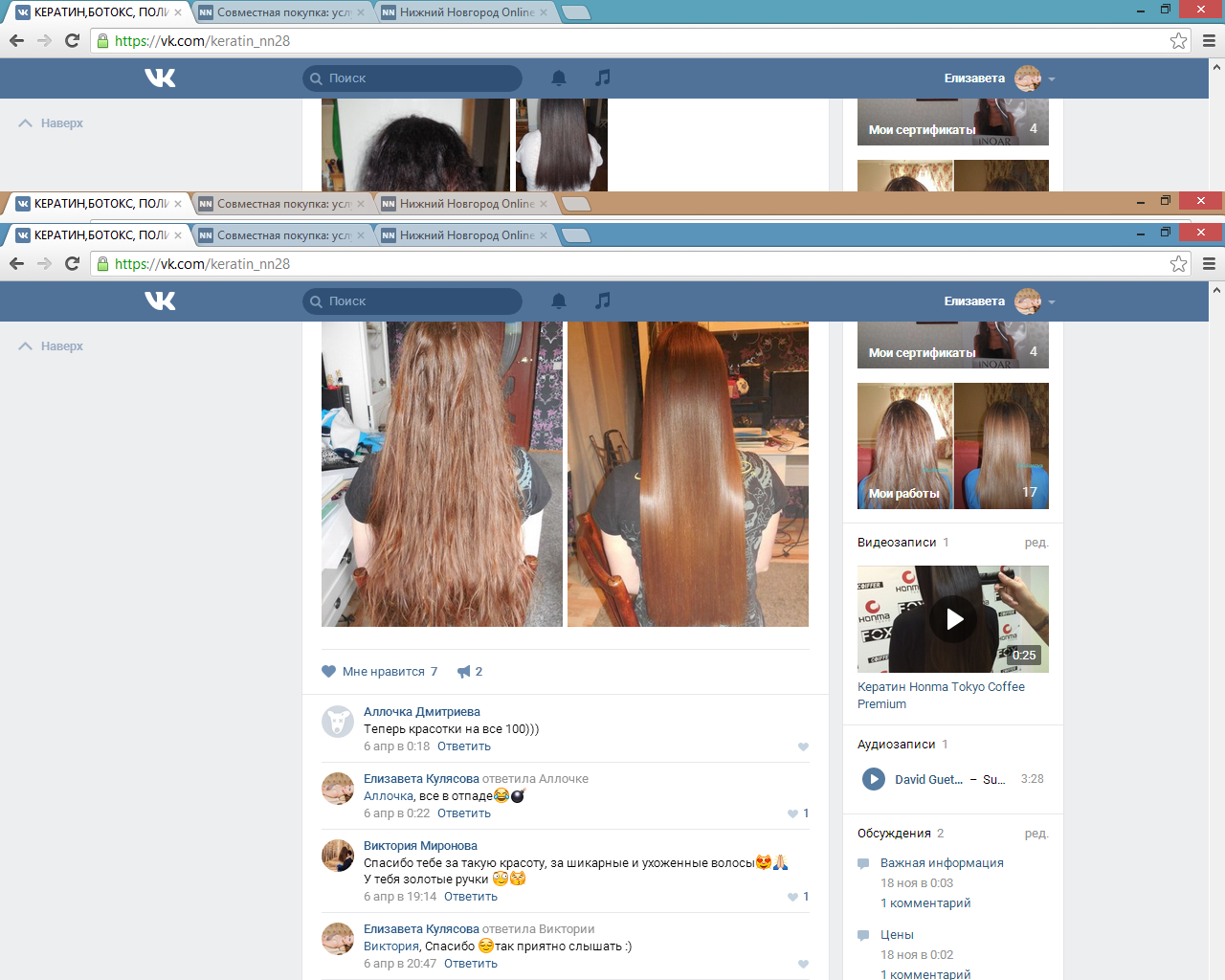1225x980 pixels.
Task: Open Мои сертификаты album in frontmost window
Action: [x=953, y=345]
